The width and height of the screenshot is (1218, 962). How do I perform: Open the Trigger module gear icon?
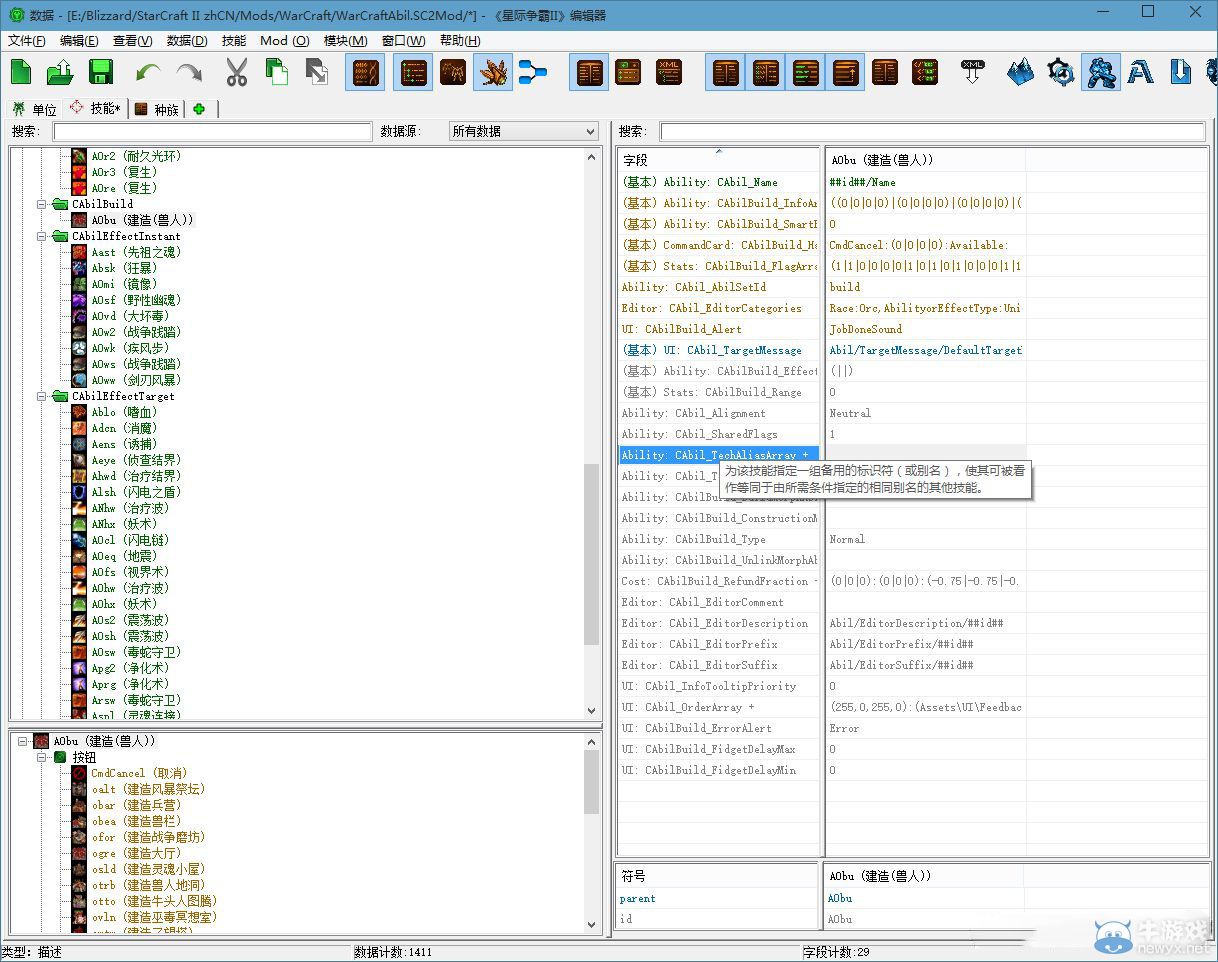click(x=1060, y=72)
